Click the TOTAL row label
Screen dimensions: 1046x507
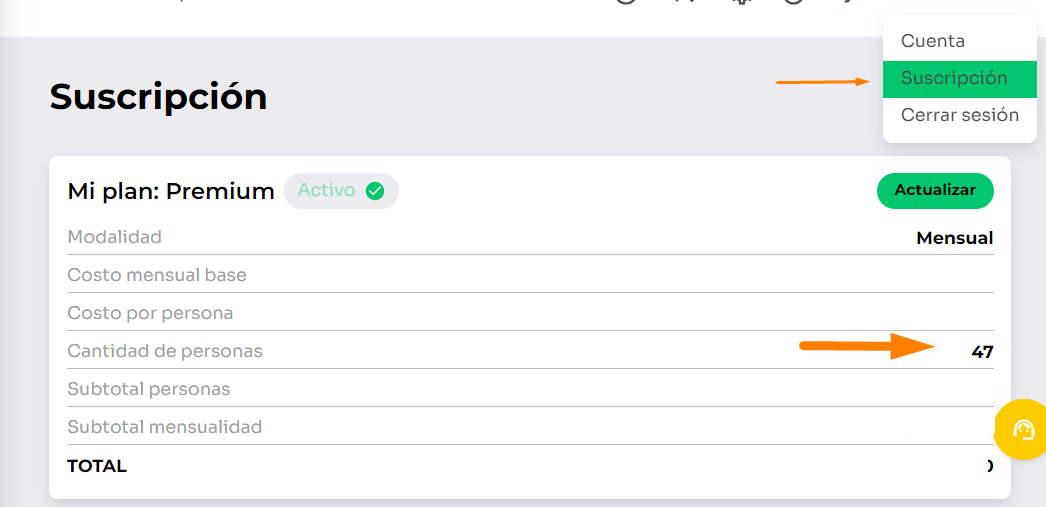[x=97, y=466]
